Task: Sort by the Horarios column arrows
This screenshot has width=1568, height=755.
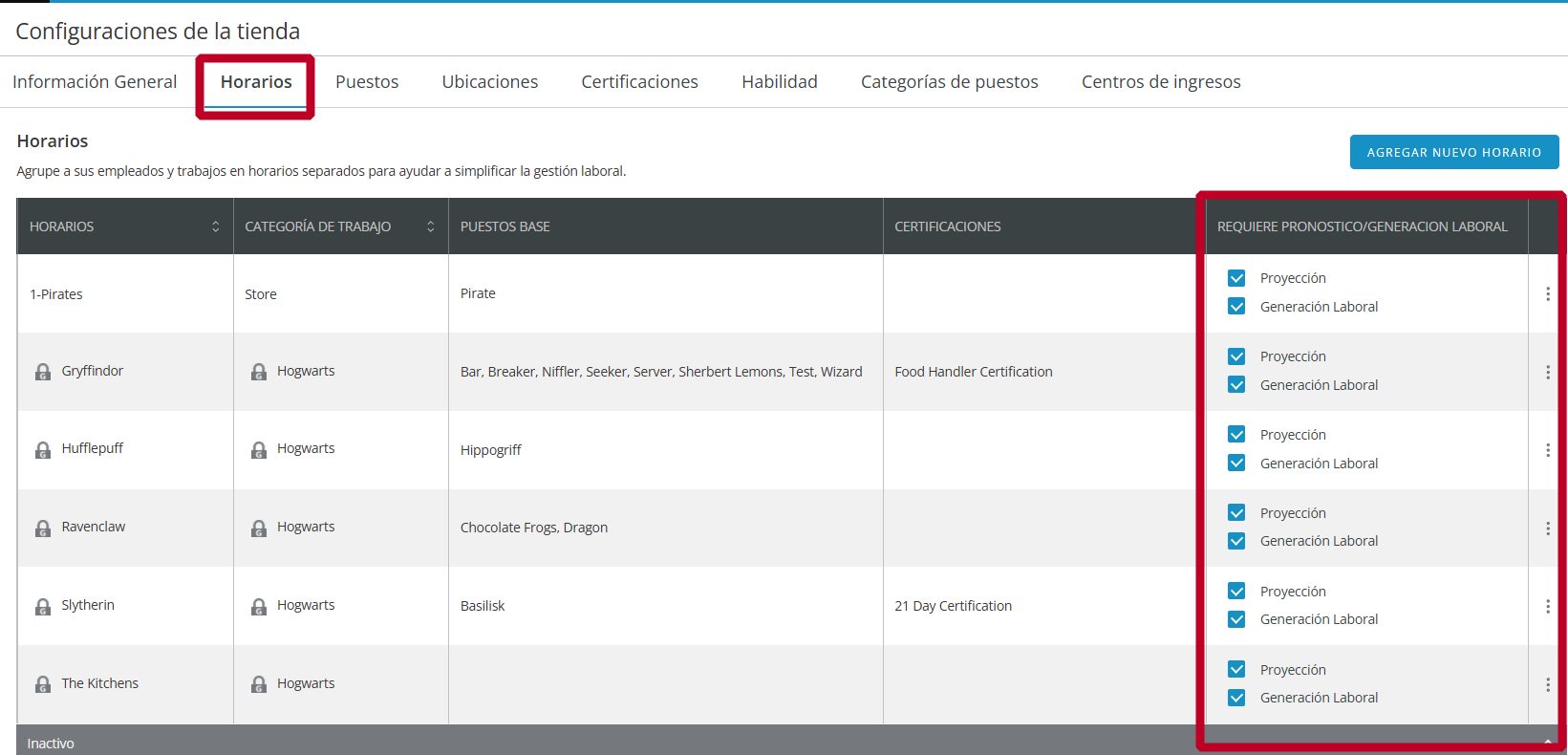Action: tap(216, 226)
